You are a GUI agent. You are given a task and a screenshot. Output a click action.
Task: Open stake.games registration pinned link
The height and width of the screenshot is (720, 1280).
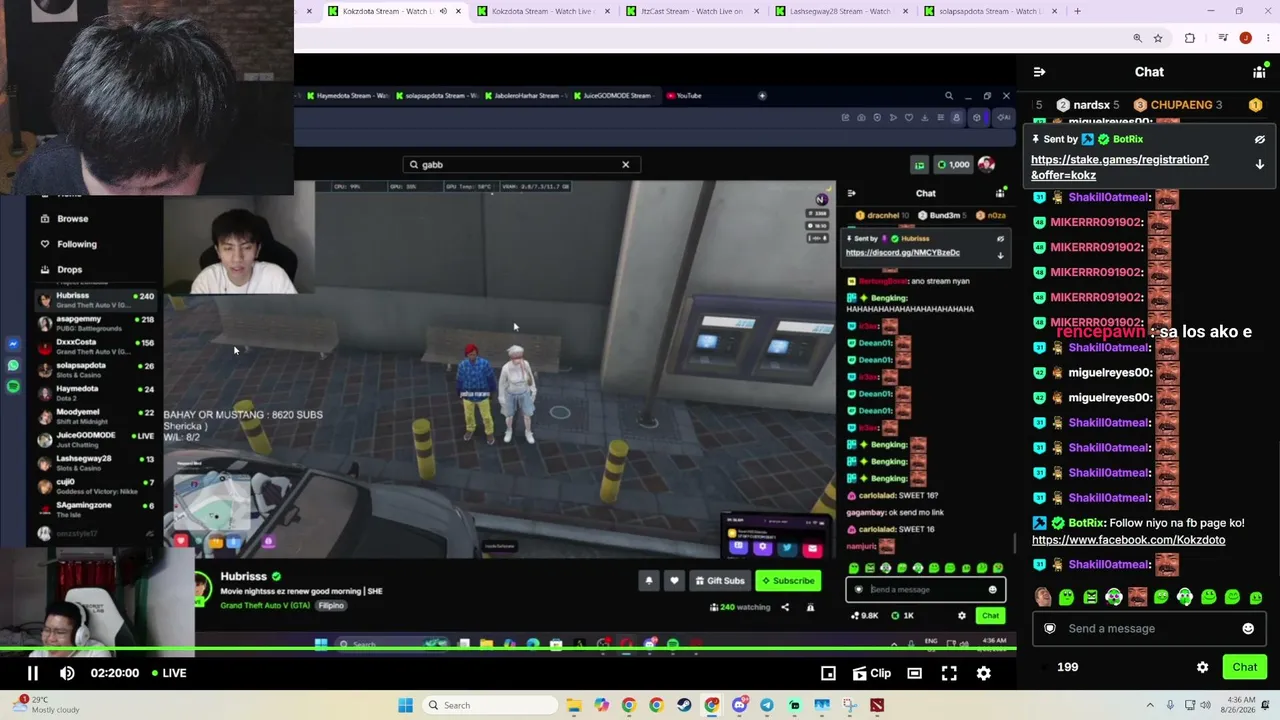tap(1120, 167)
